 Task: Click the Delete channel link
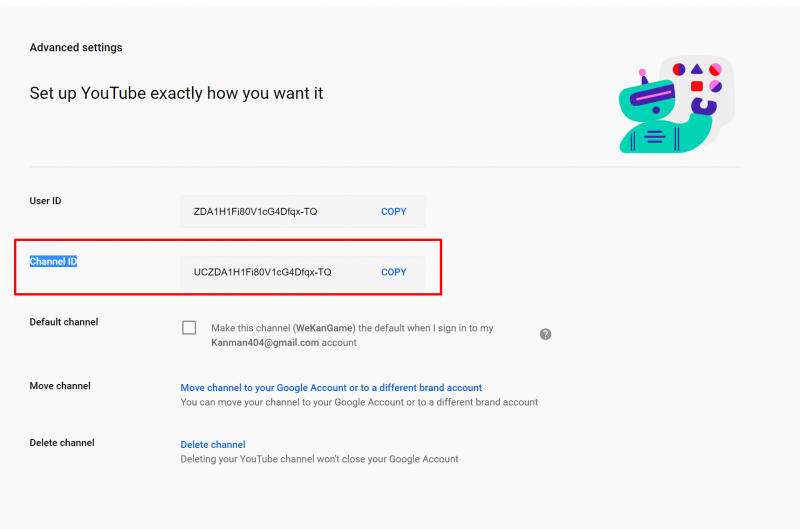pos(213,445)
